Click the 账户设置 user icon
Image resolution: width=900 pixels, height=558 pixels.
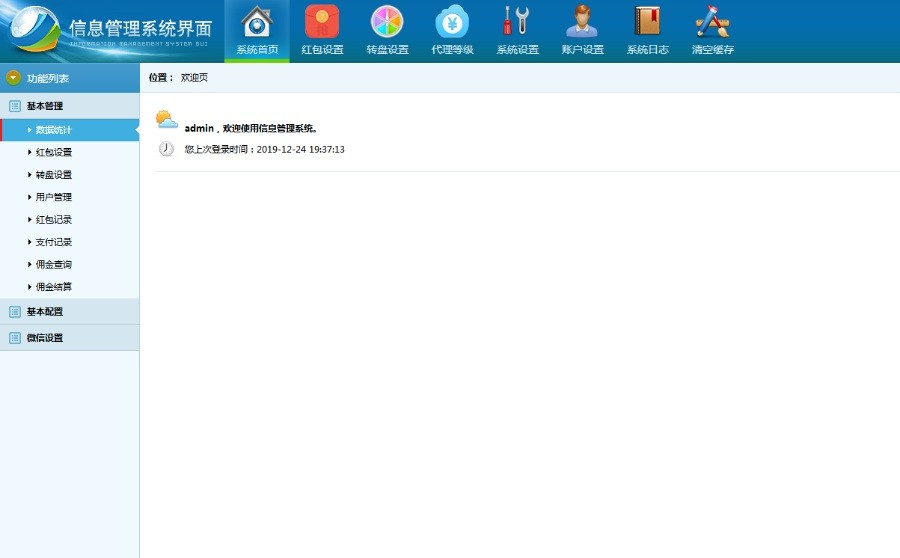582,22
